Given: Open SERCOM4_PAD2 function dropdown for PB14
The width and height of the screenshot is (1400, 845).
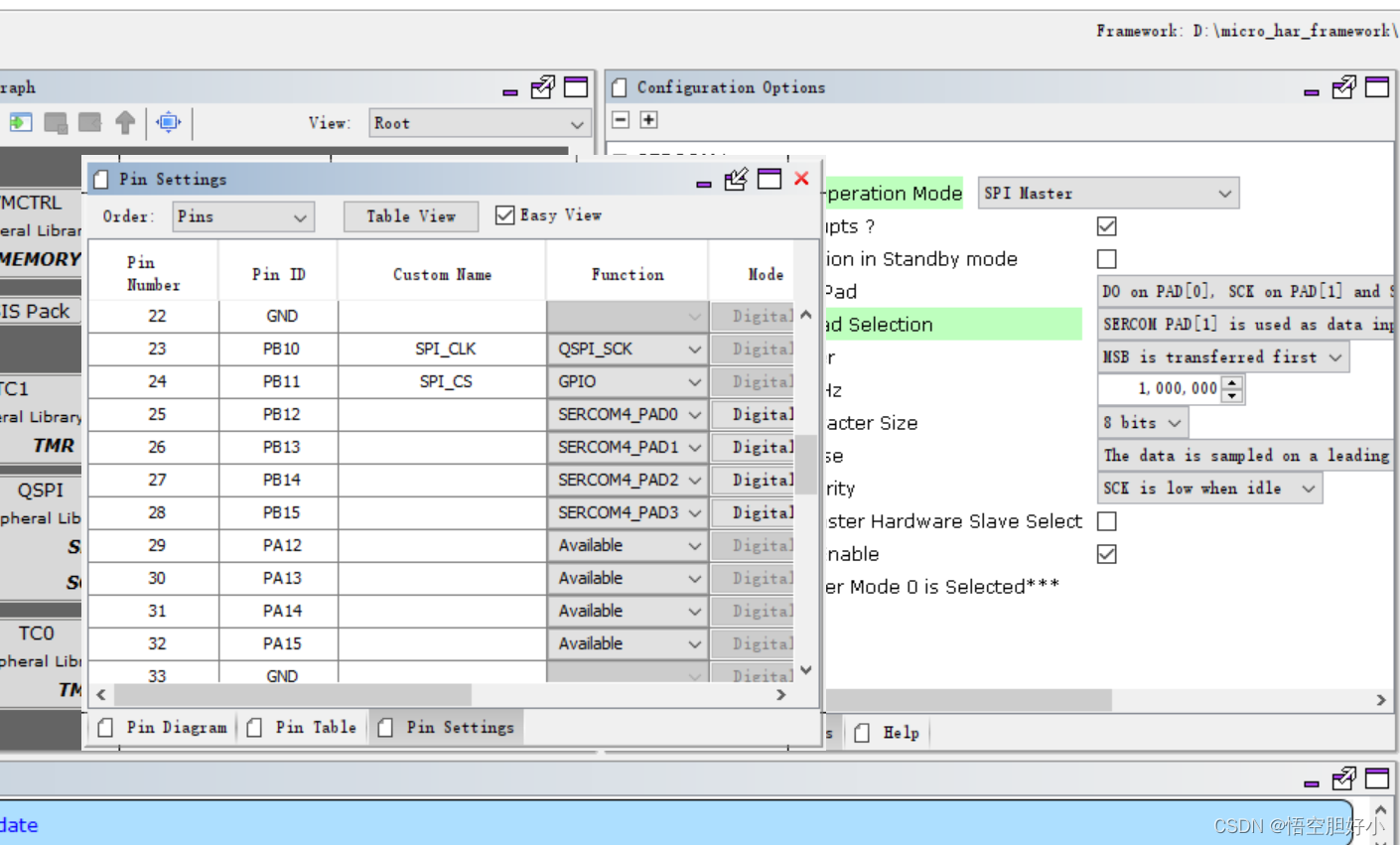Looking at the screenshot, I should (x=628, y=481).
